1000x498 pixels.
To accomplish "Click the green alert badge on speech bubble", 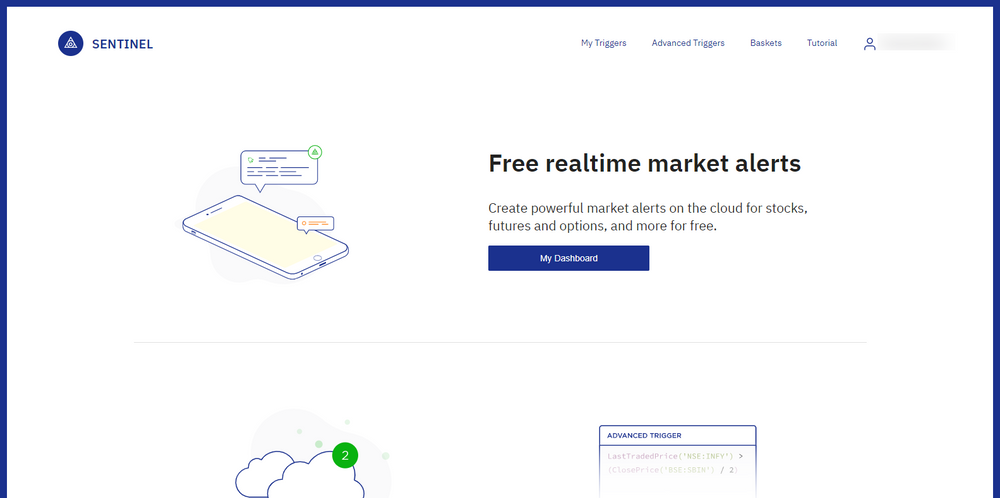I will click(x=314, y=152).
